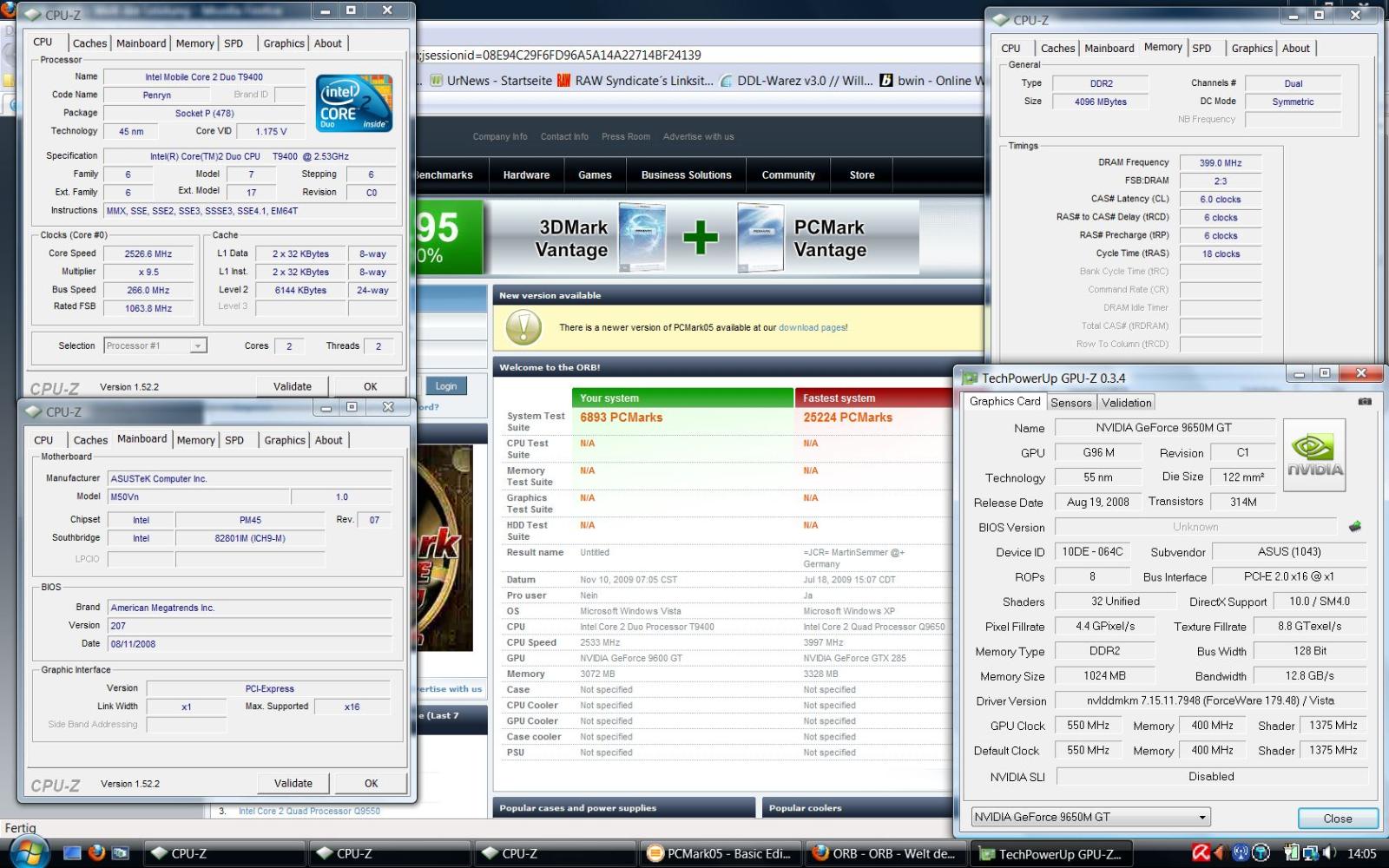This screenshot has height=868, width=1389.
Task: Click the browser address bar URL
Action: click(x=560, y=55)
